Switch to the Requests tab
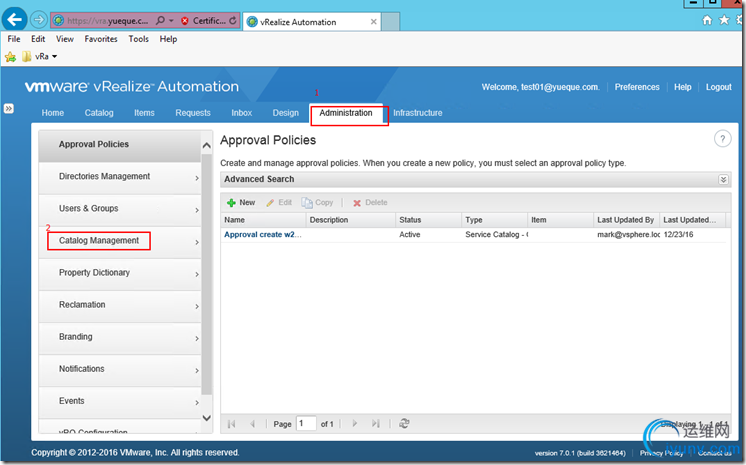This screenshot has width=746, height=465. tap(193, 113)
